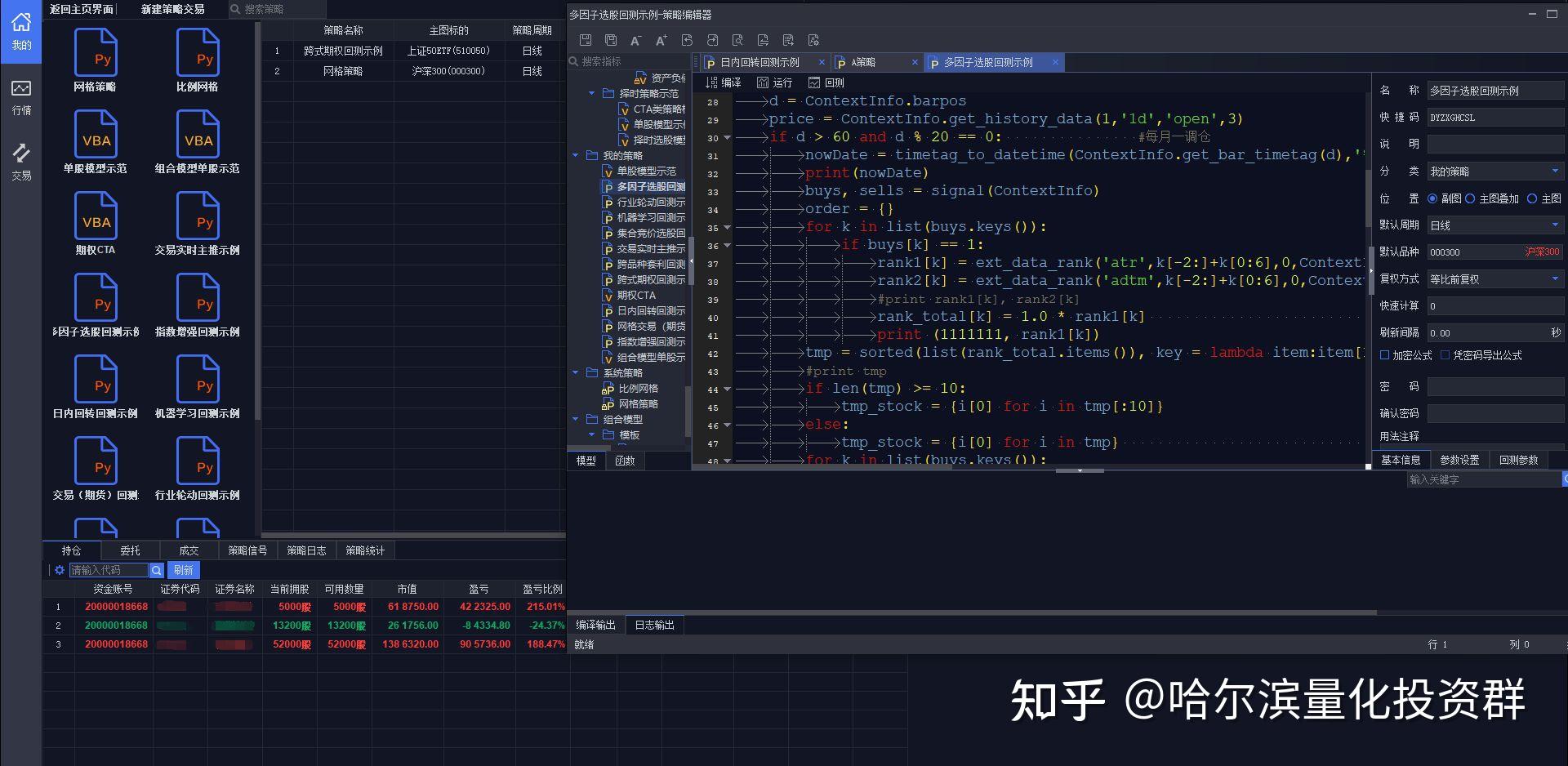Click the 编译 compile button
This screenshot has height=766, width=1568.
coord(724,82)
